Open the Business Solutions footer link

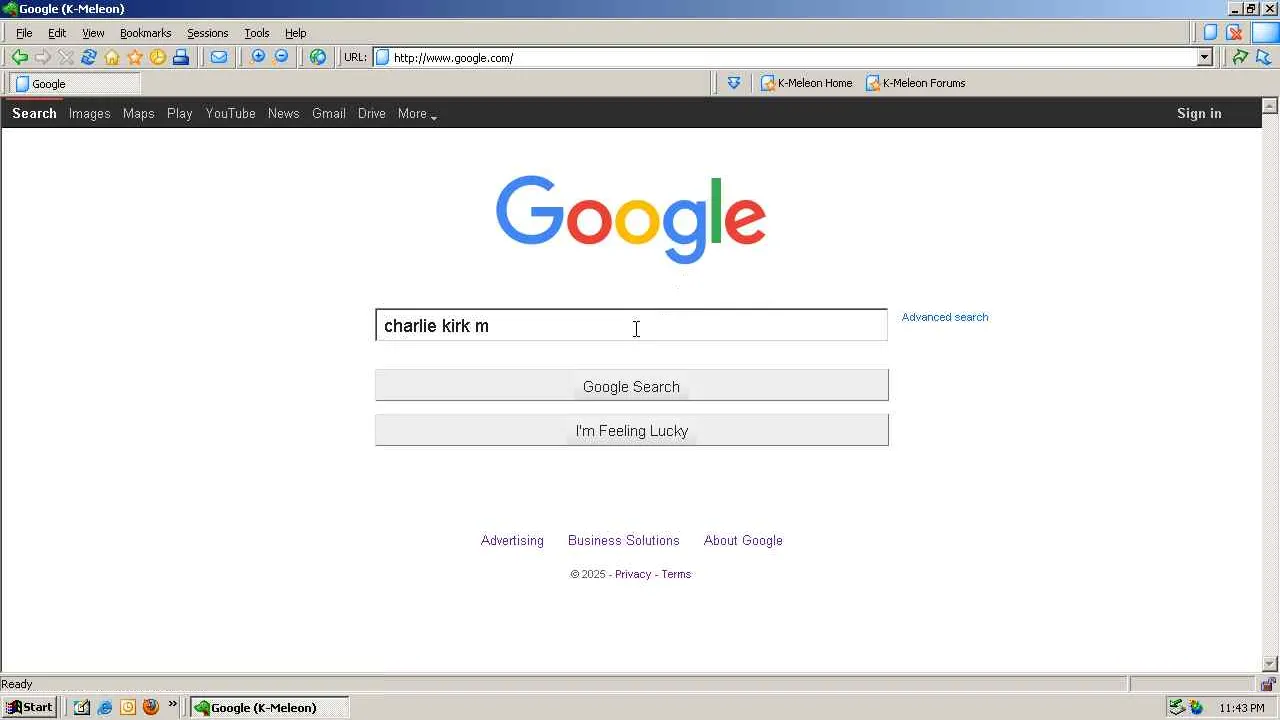(x=623, y=541)
